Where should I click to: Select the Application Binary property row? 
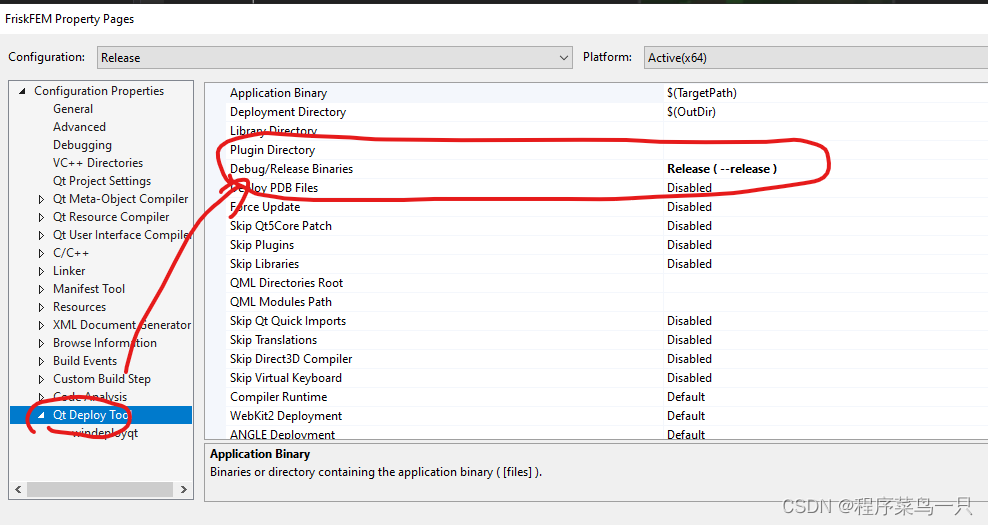click(279, 93)
